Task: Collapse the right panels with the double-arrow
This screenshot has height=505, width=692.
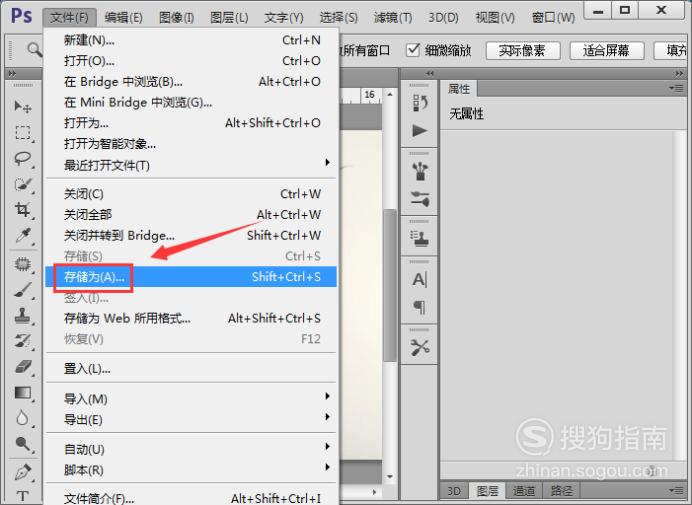Action: pyautogui.click(x=679, y=73)
